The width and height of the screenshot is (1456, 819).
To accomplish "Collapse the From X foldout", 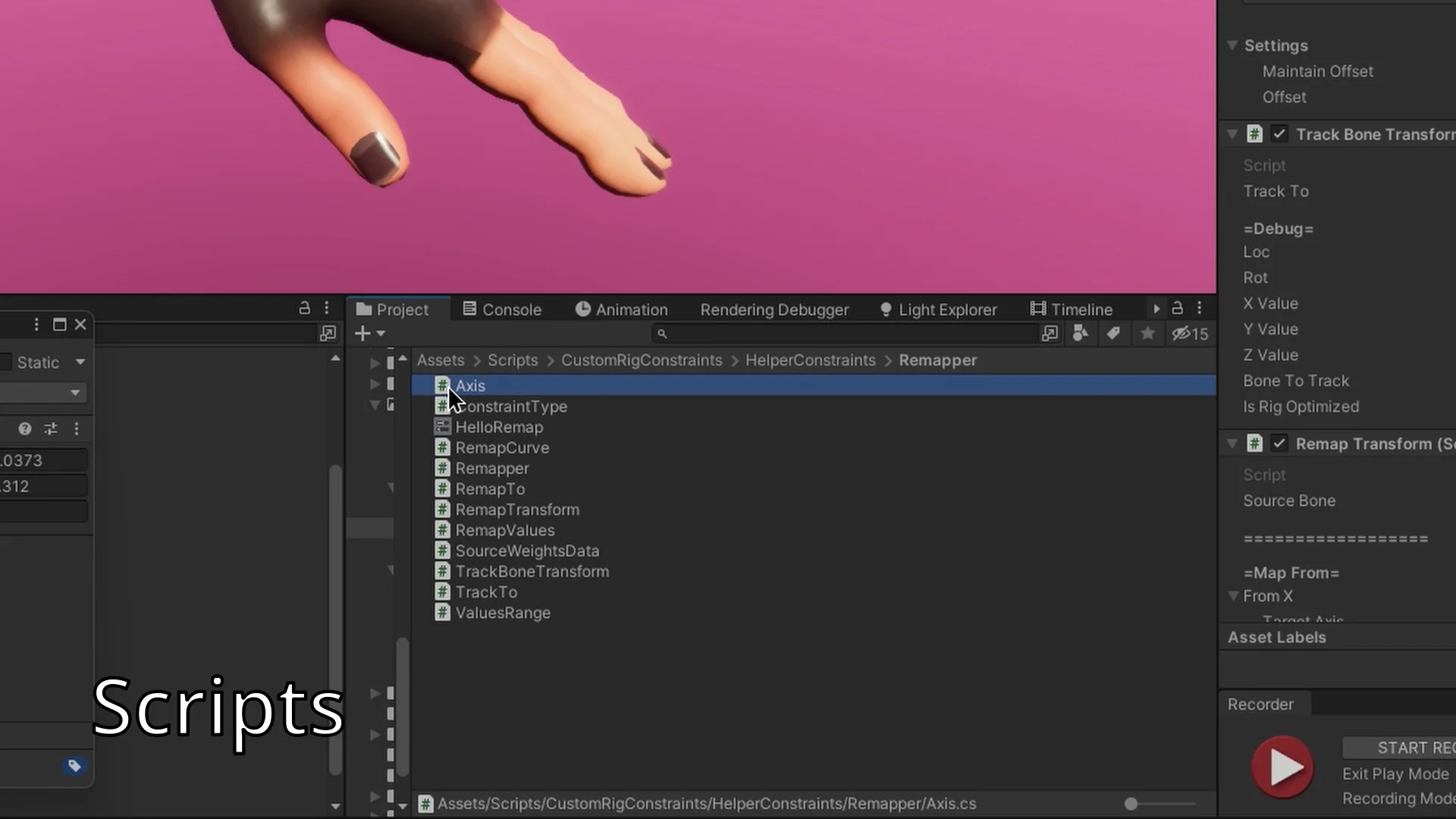I will (1233, 596).
